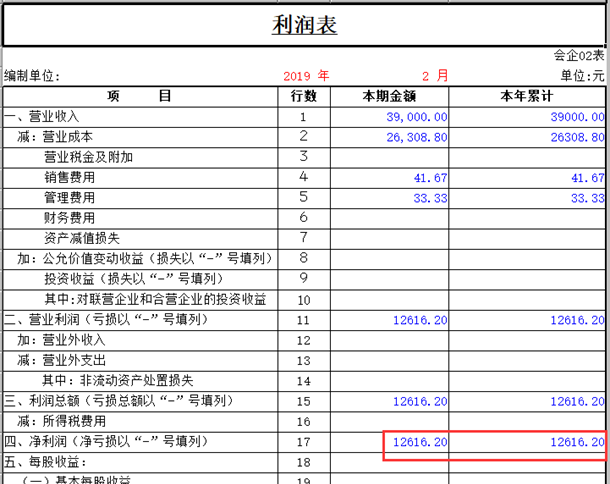Click the 三、利润总额 row label
Image resolution: width=610 pixels, height=484 pixels.
click(x=119, y=401)
